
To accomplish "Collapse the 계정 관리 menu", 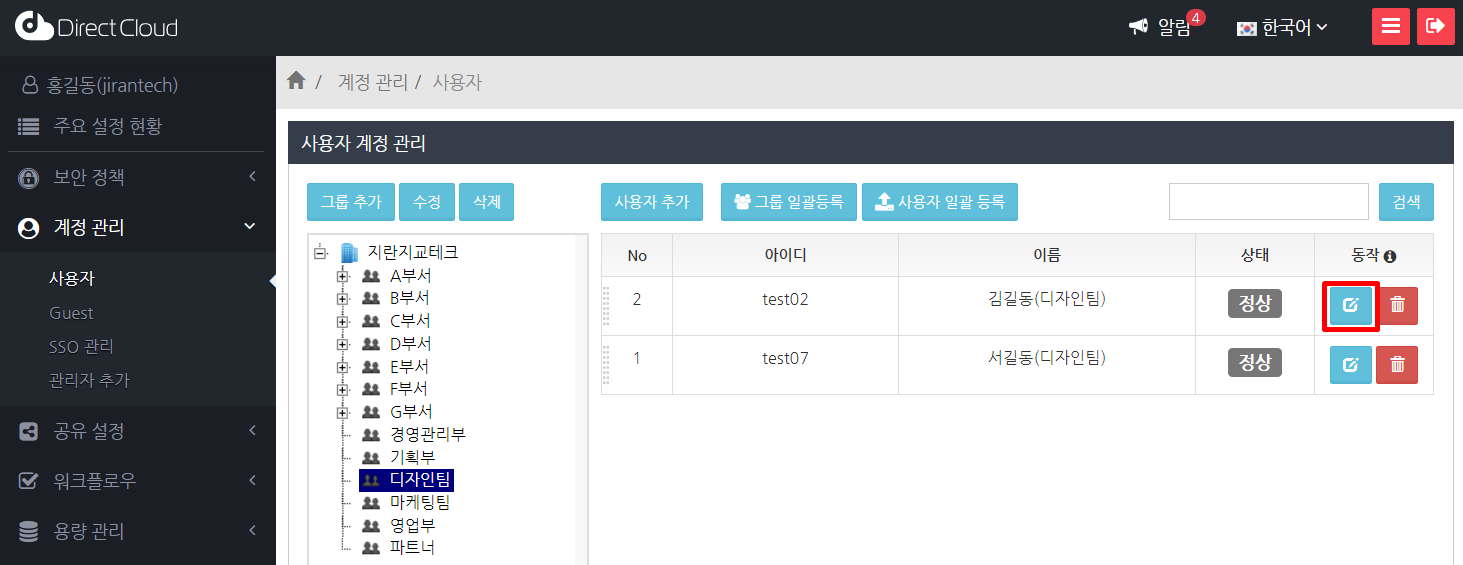I will [x=138, y=227].
